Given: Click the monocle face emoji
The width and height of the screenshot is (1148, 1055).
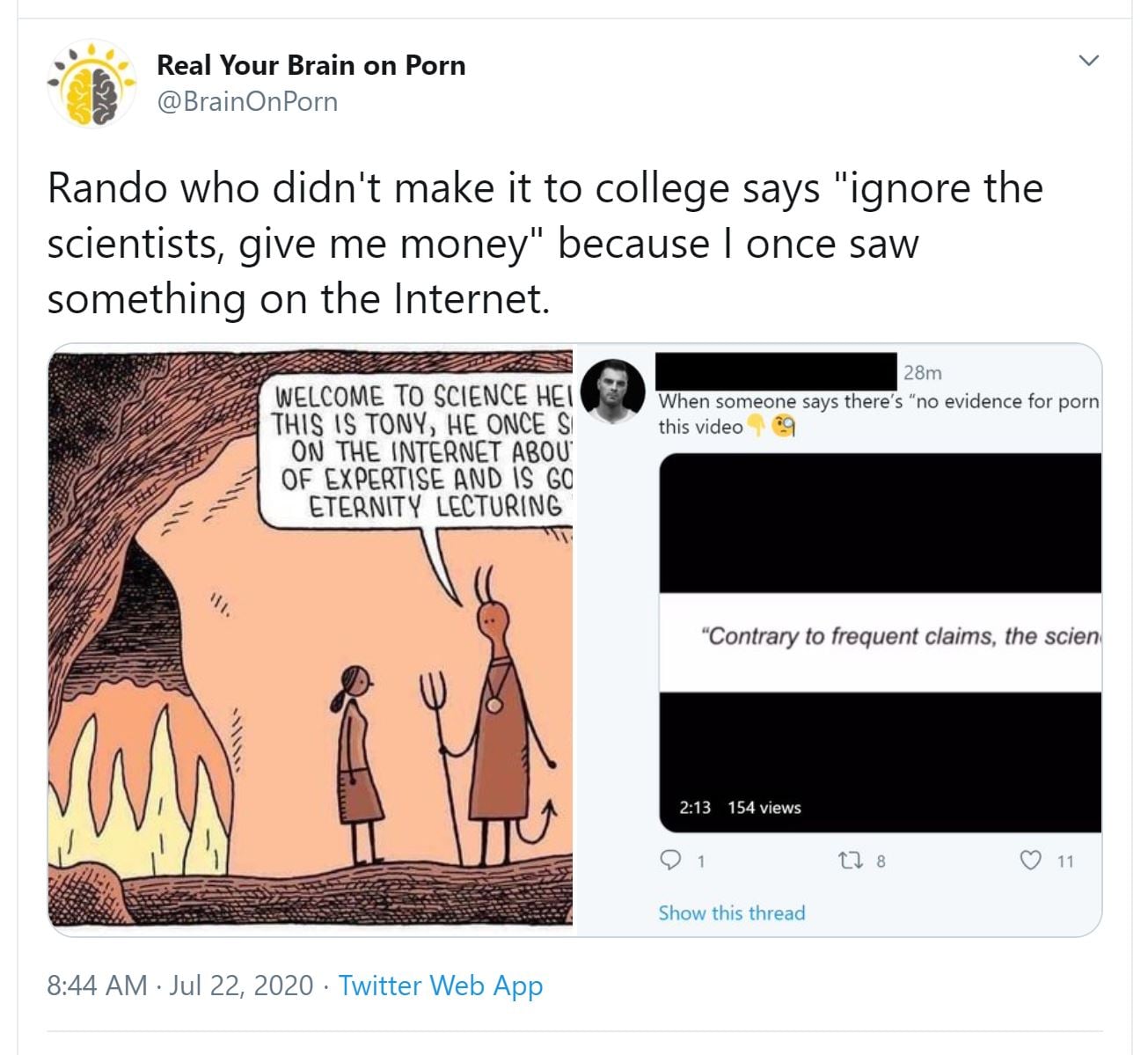Looking at the screenshot, I should click(x=784, y=428).
